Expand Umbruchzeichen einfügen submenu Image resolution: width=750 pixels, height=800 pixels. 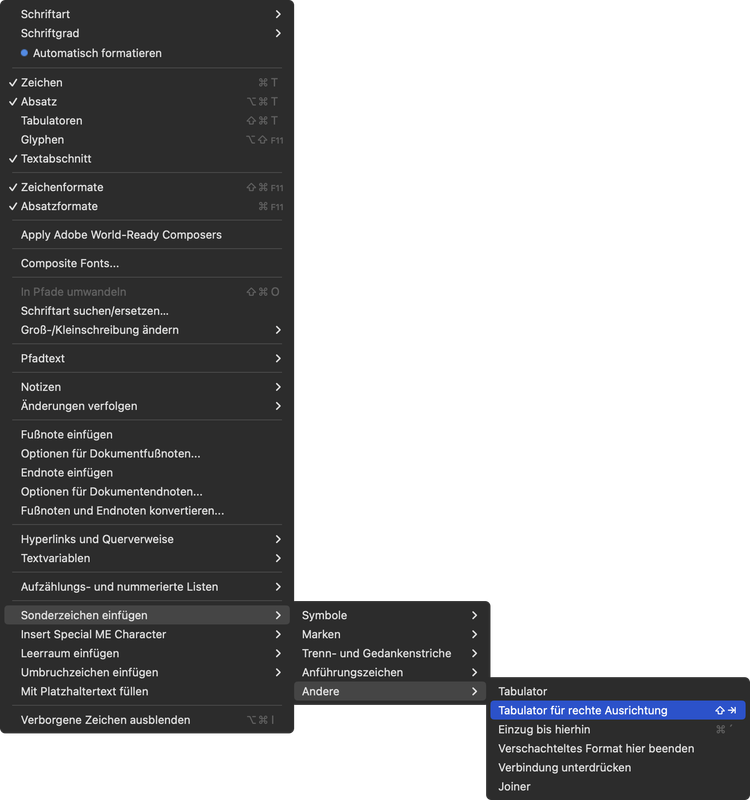[x=147, y=672]
